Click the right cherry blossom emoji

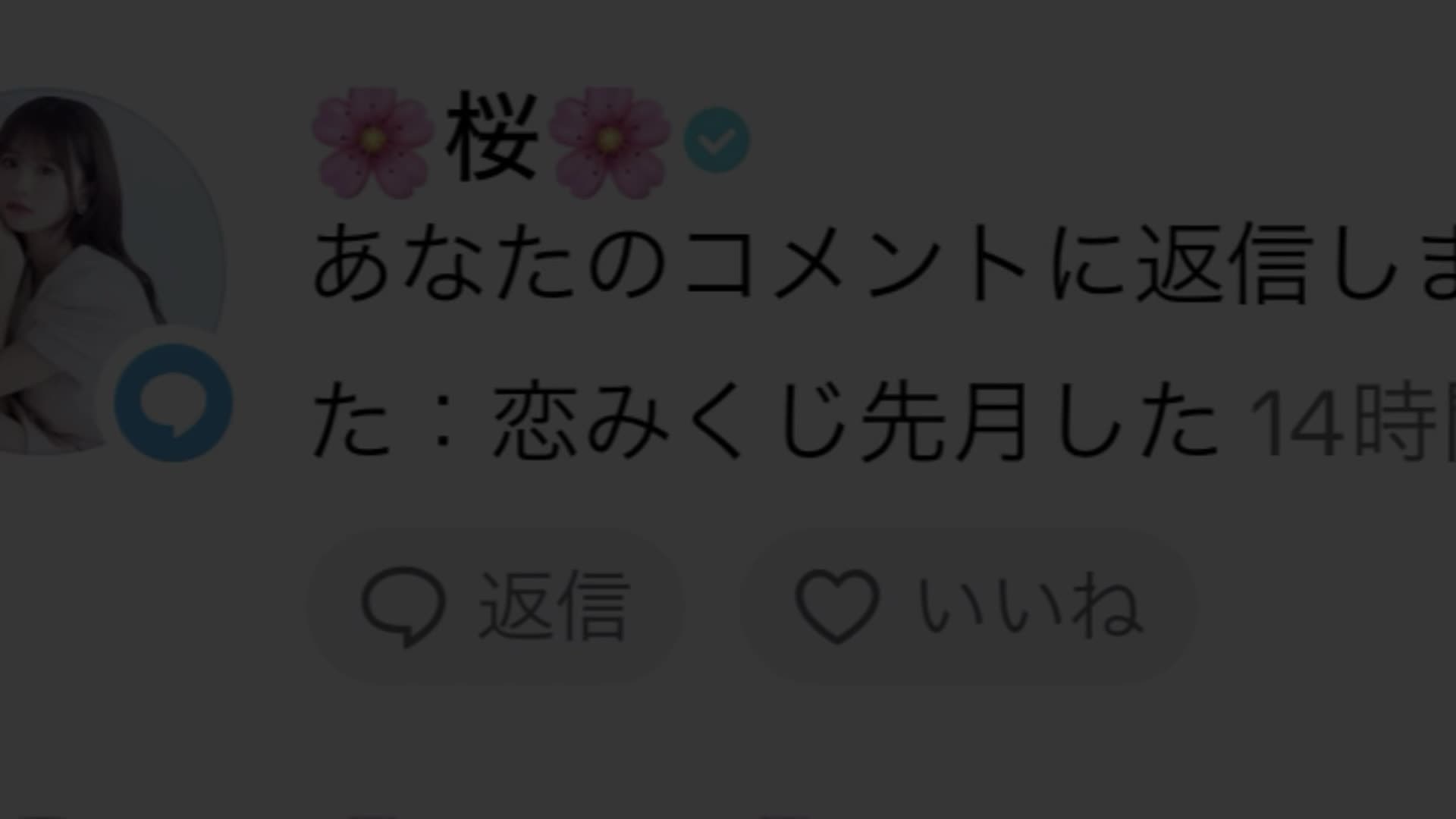click(609, 142)
